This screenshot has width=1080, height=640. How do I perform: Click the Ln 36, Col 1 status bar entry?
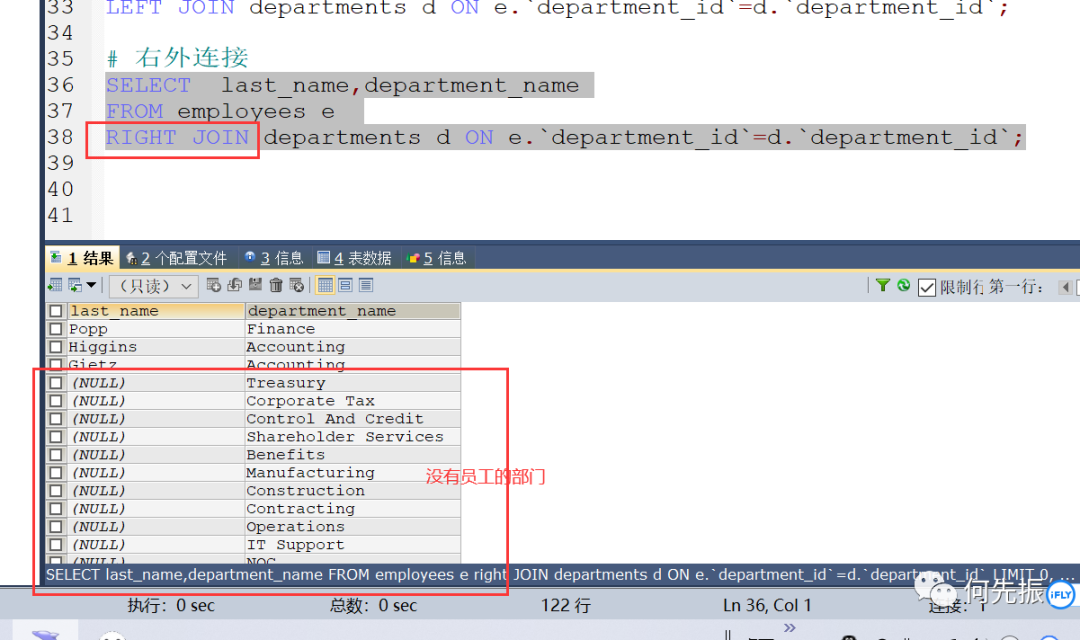[x=767, y=606]
